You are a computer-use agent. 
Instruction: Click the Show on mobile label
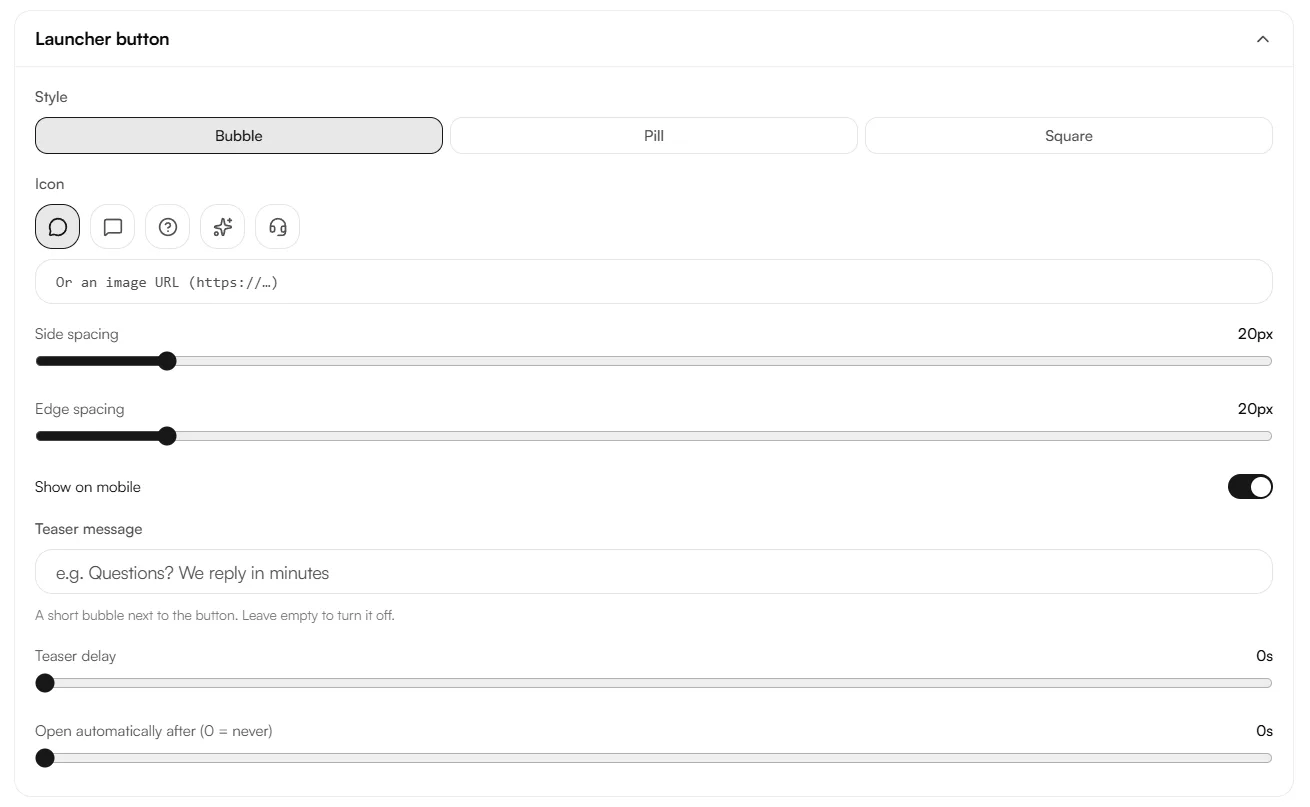pyautogui.click(x=88, y=487)
